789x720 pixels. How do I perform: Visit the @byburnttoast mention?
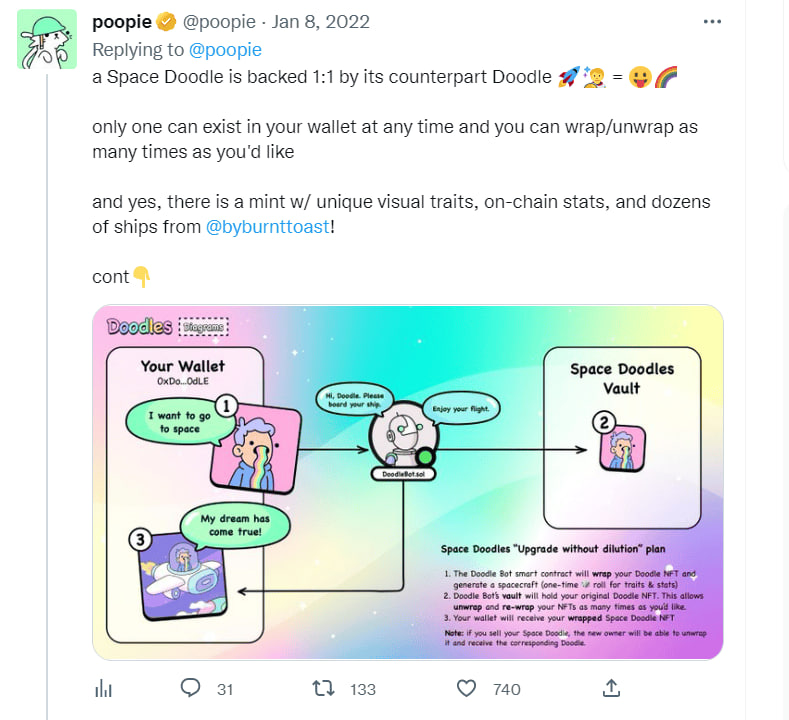[x=266, y=227]
